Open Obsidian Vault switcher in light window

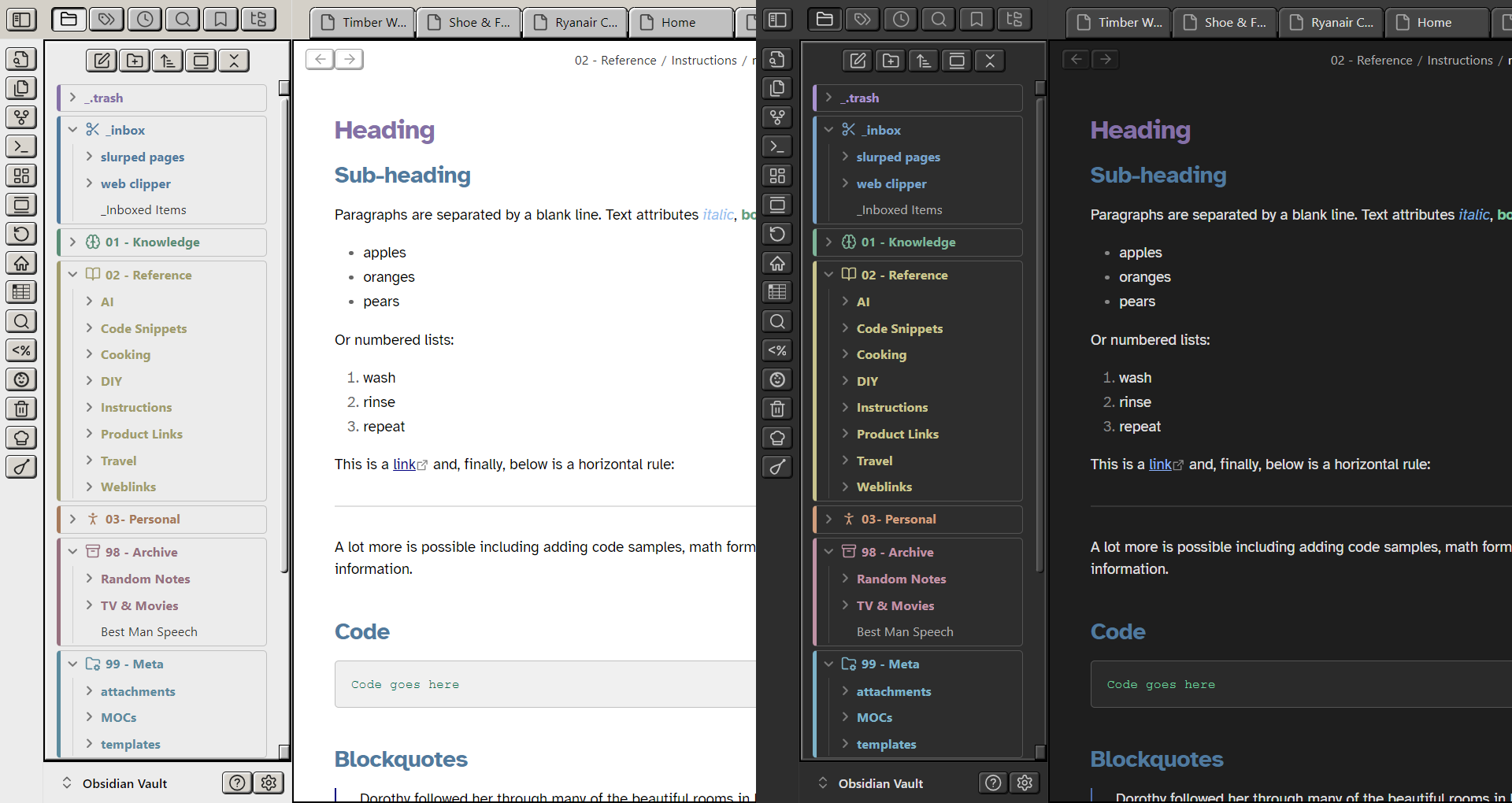[x=115, y=783]
